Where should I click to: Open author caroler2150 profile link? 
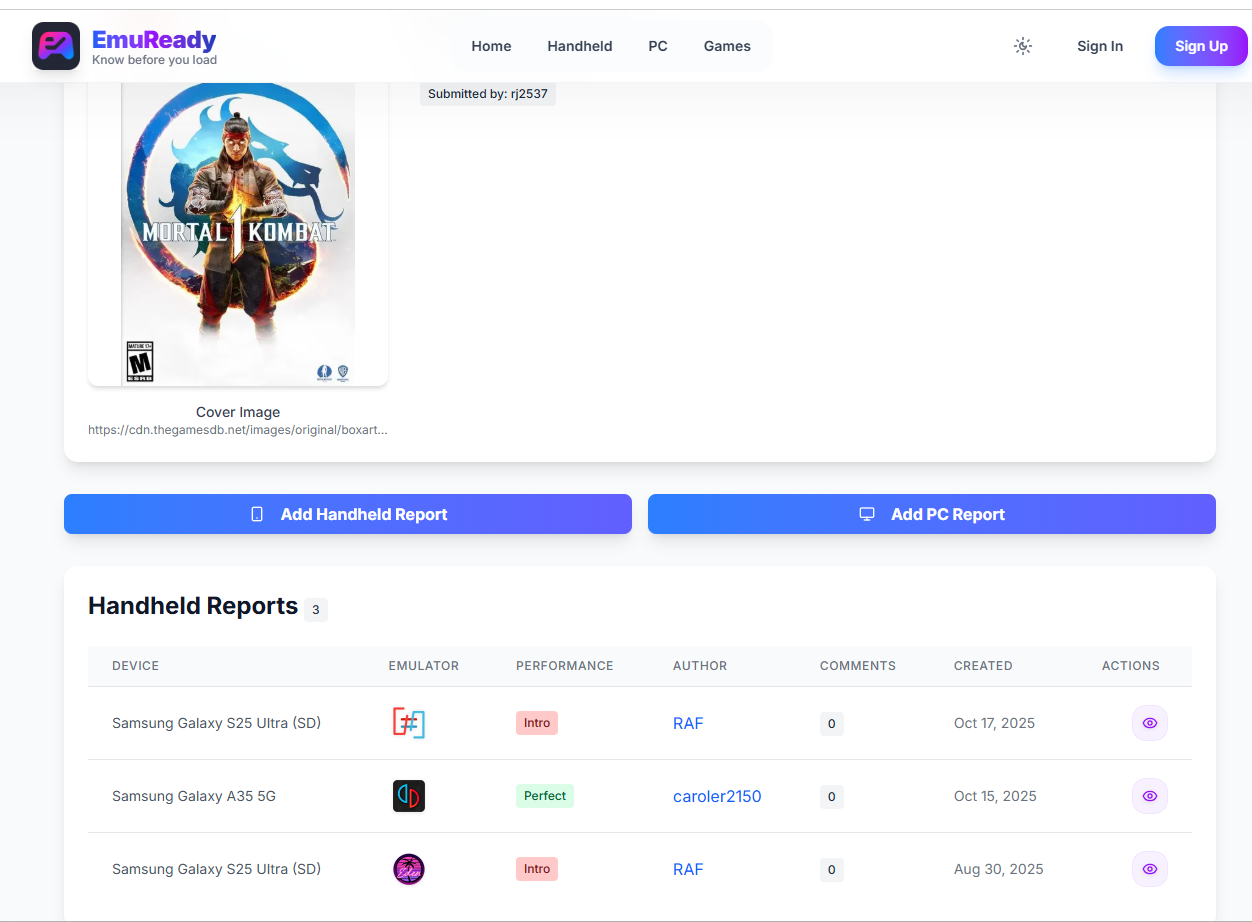coord(717,796)
